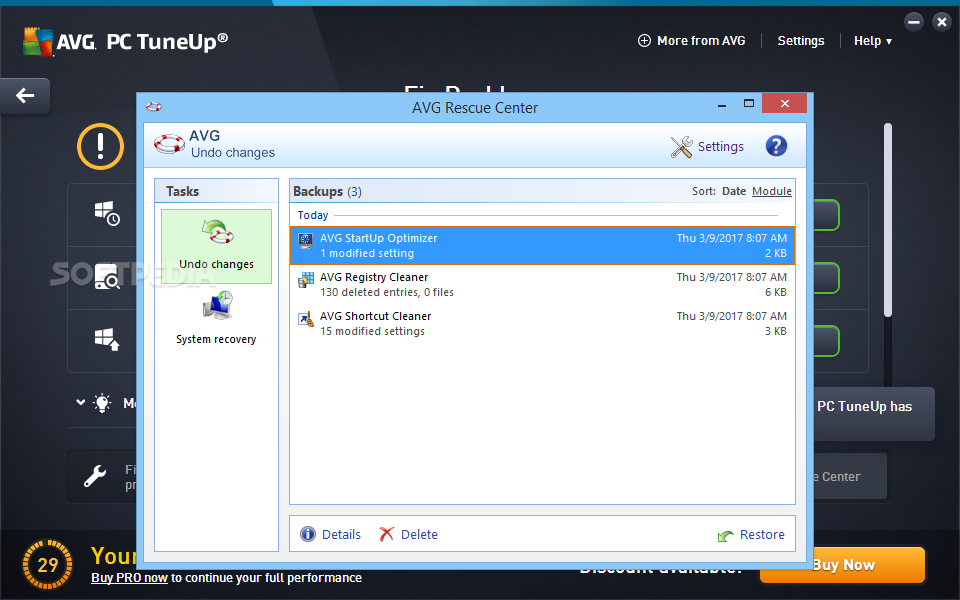This screenshot has height=600, width=960.
Task: Click the red X Delete icon
Action: tap(386, 534)
